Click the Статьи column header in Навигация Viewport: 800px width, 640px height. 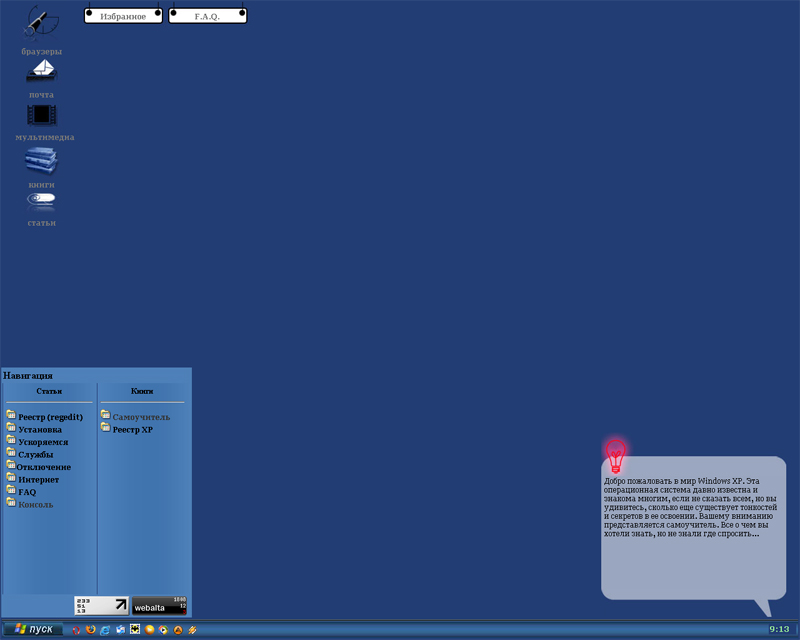[x=49, y=391]
